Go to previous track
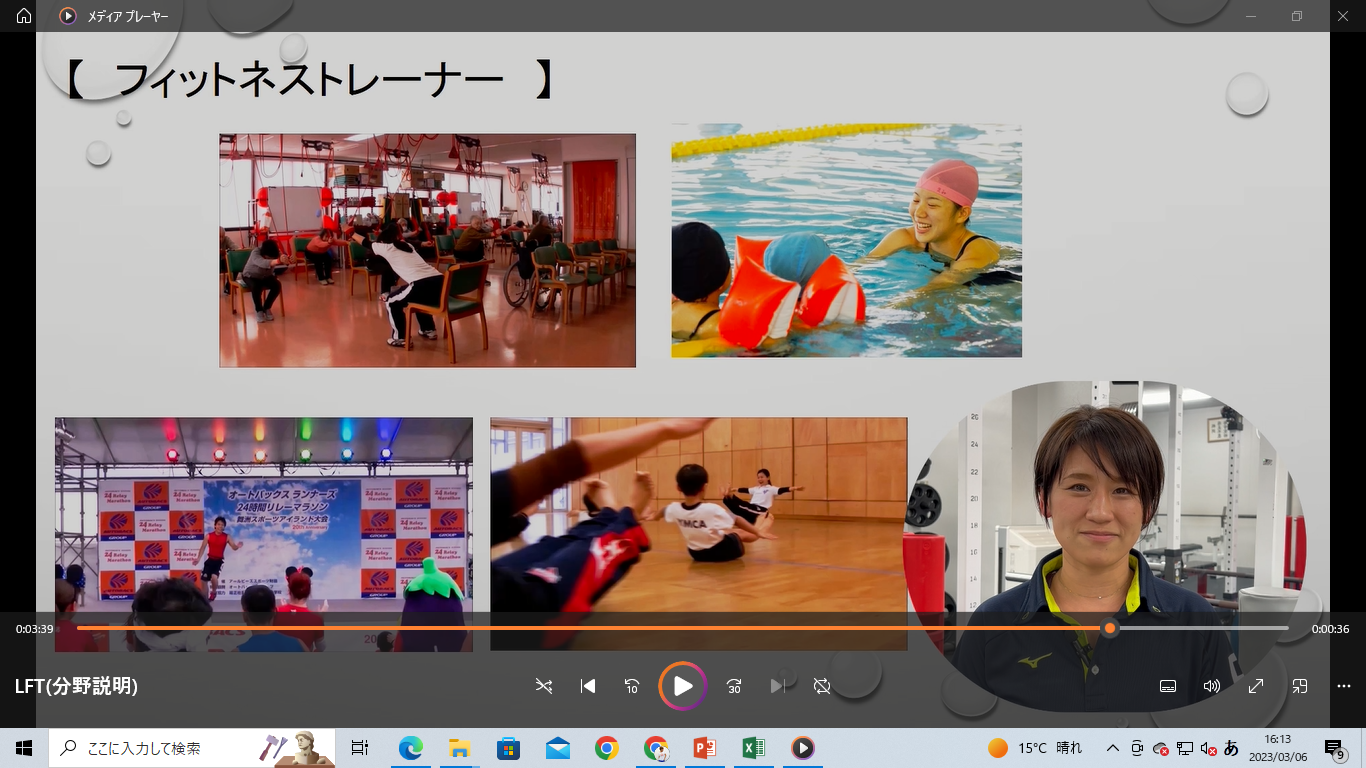 click(588, 686)
